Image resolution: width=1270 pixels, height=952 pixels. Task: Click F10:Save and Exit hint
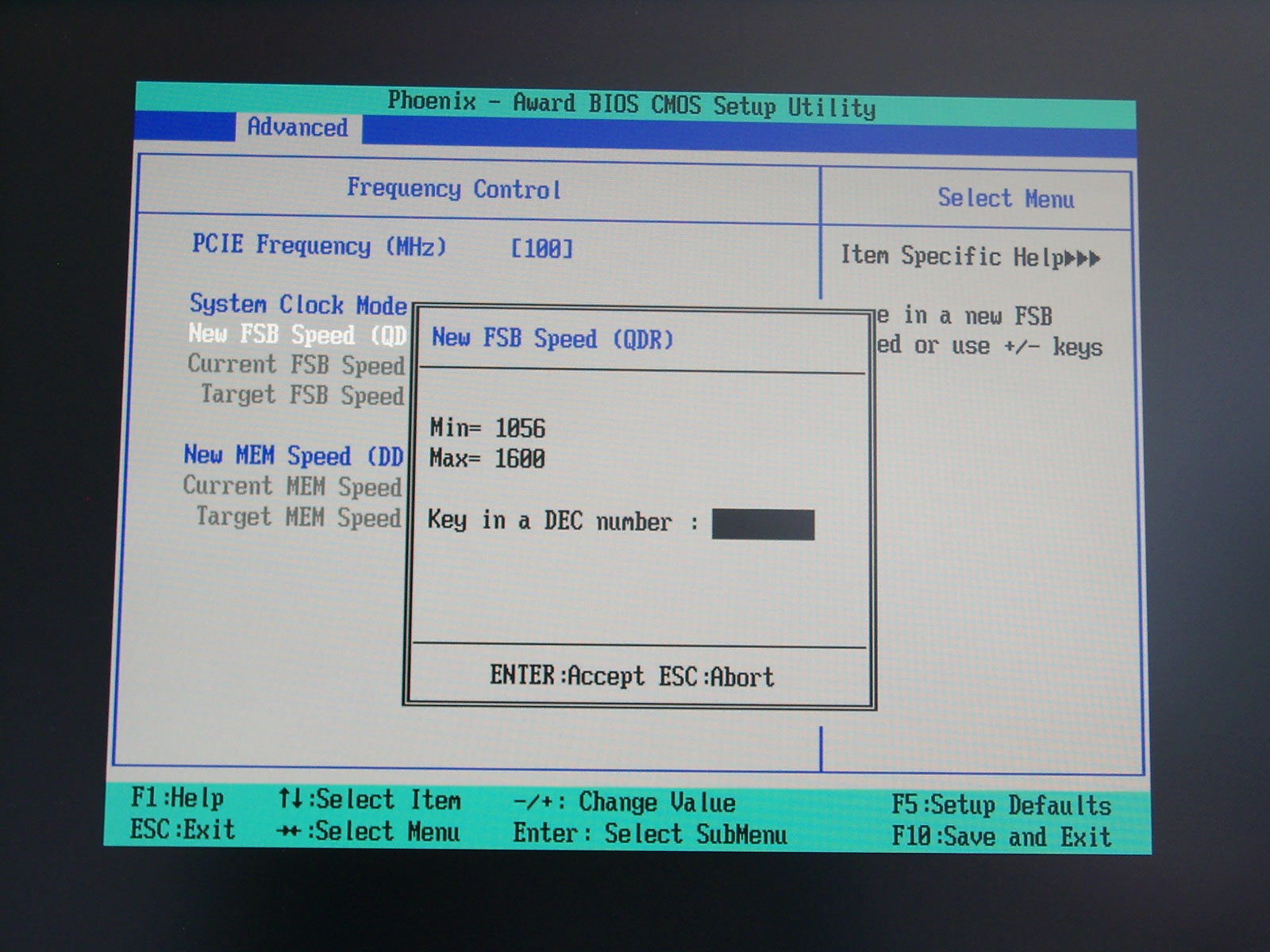pos(1001,836)
